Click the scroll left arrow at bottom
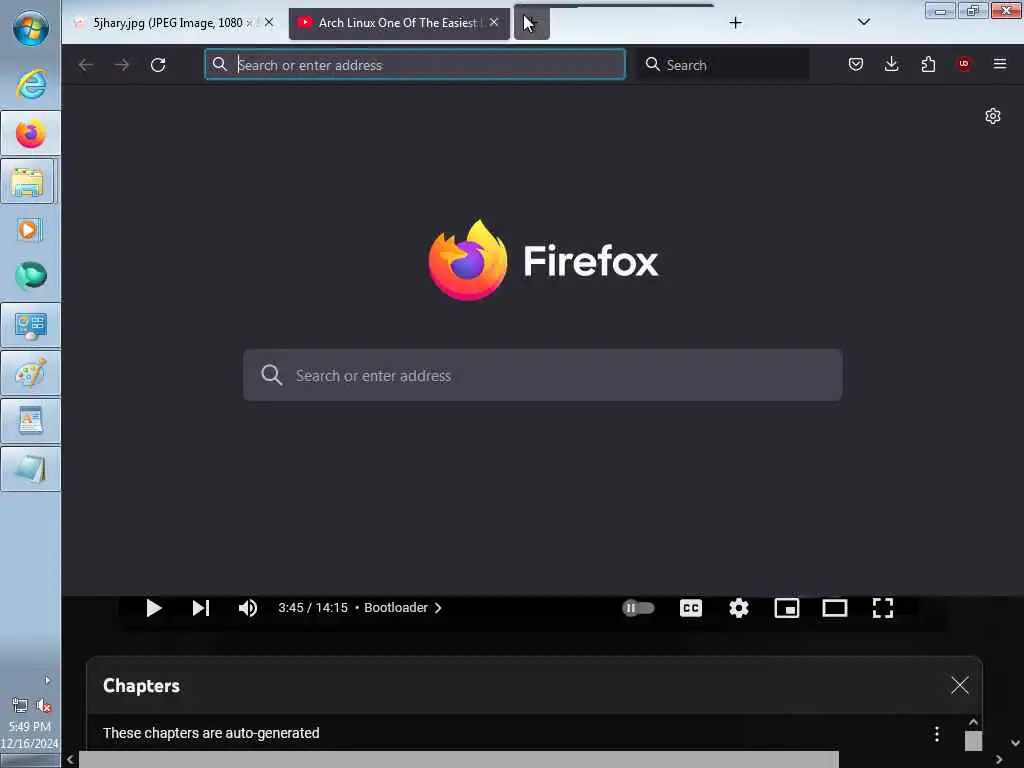The height and width of the screenshot is (768, 1024). [71, 760]
